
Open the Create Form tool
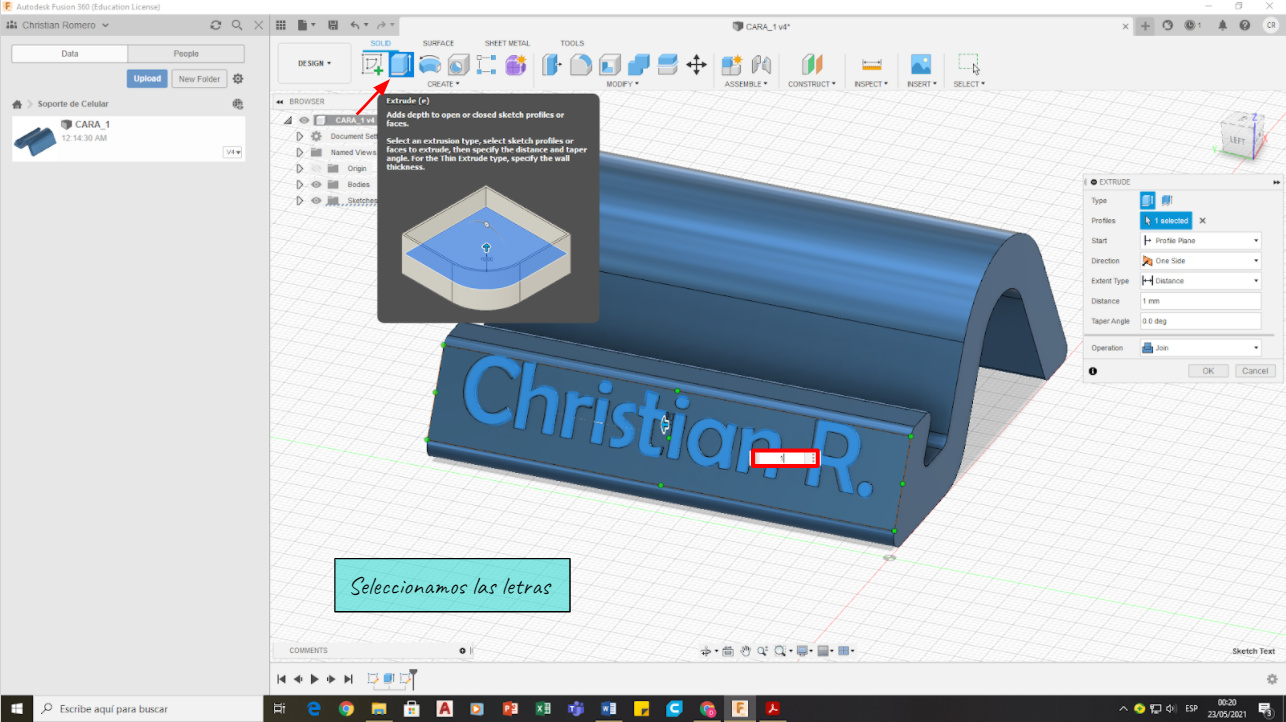tap(516, 65)
